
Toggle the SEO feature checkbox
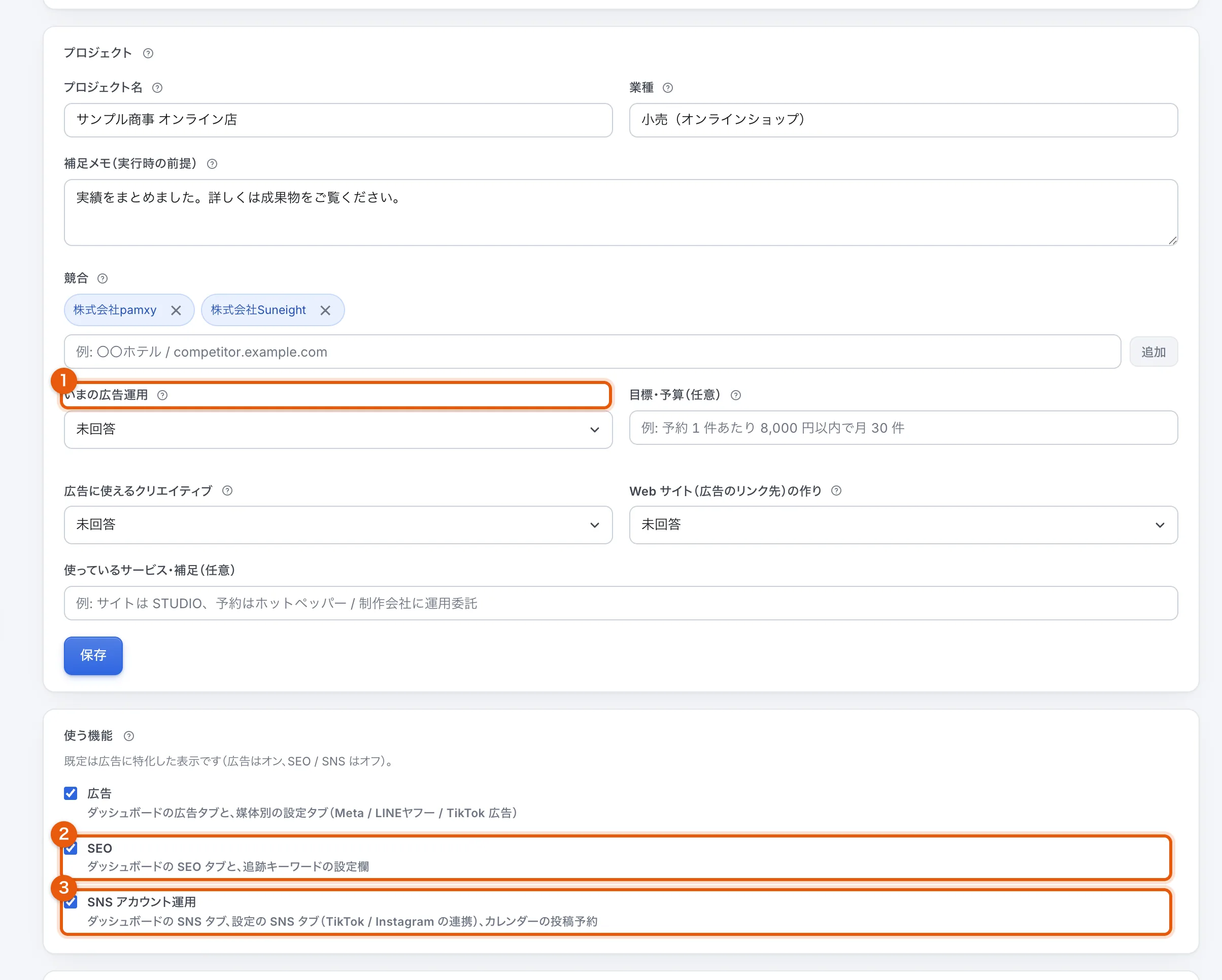pos(71,848)
